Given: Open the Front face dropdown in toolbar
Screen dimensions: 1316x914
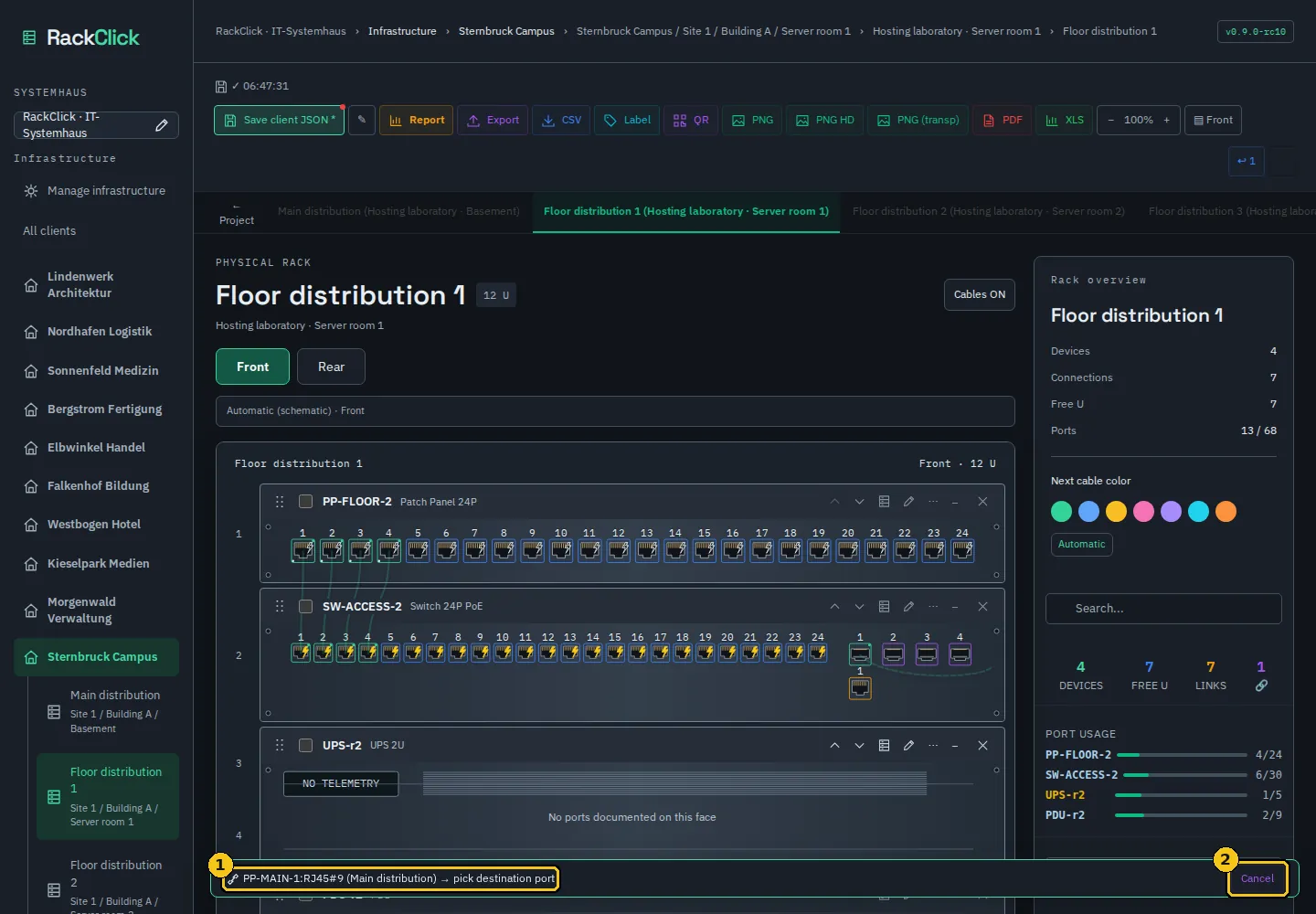Looking at the screenshot, I should 1213,120.
